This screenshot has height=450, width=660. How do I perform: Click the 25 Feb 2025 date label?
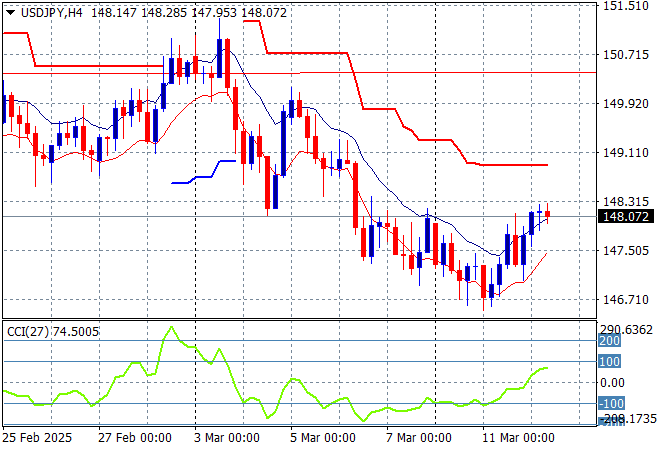tap(36, 438)
